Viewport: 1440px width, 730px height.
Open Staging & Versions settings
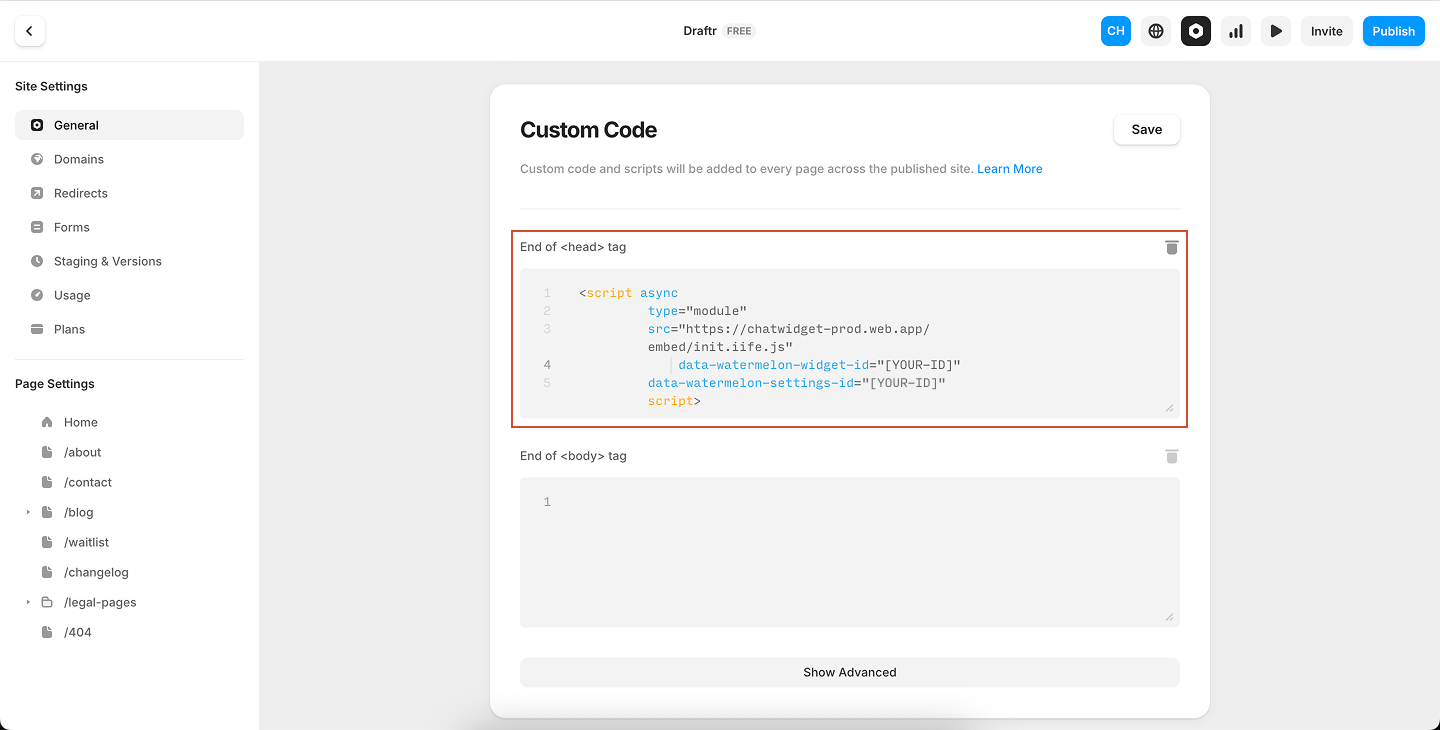click(129, 261)
